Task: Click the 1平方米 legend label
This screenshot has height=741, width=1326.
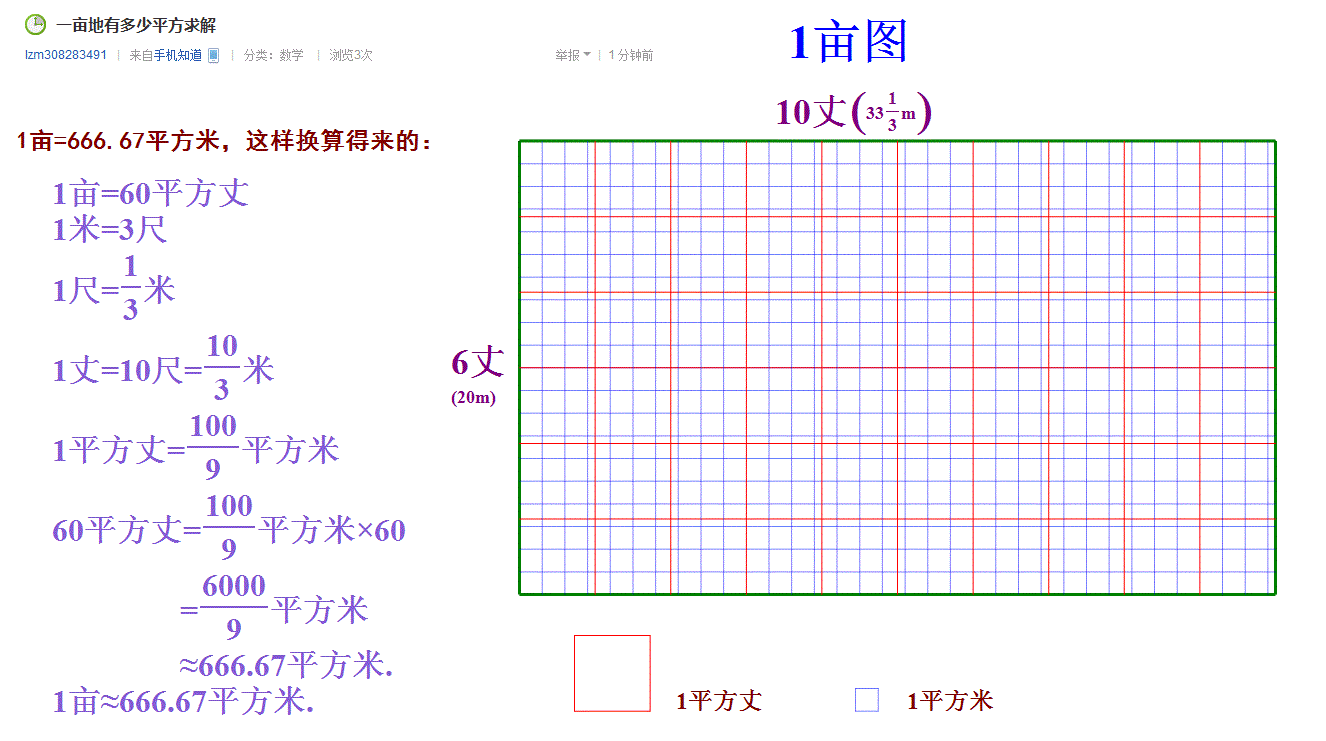Action: click(x=950, y=701)
